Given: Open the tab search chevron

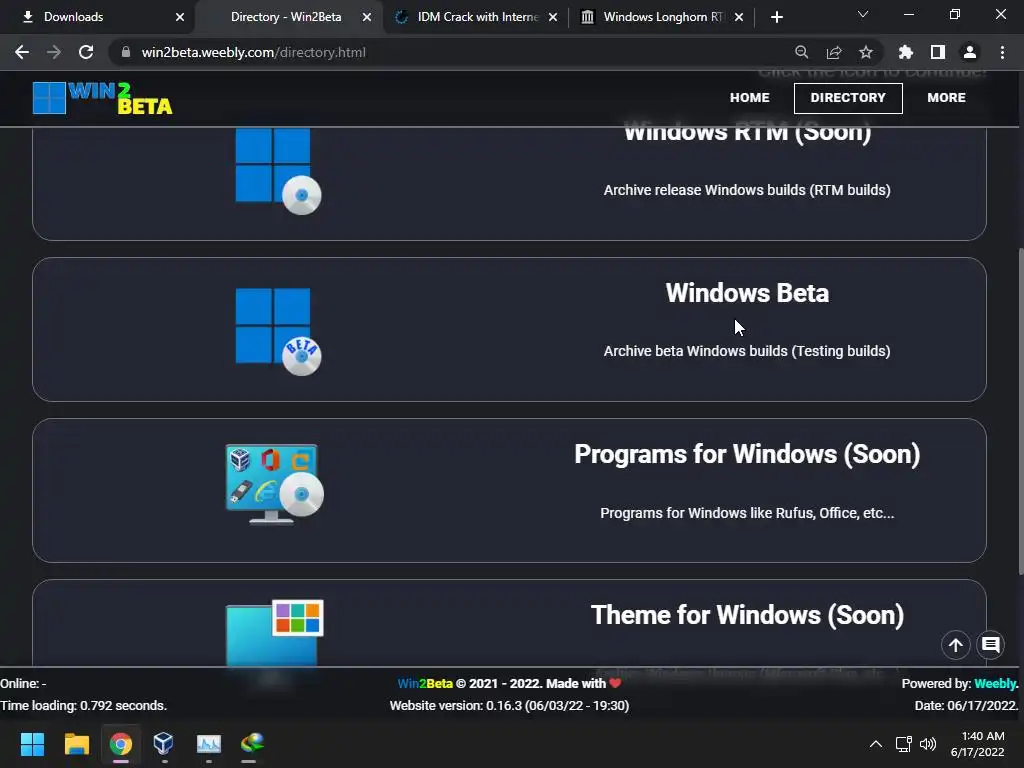Looking at the screenshot, I should coord(863,14).
